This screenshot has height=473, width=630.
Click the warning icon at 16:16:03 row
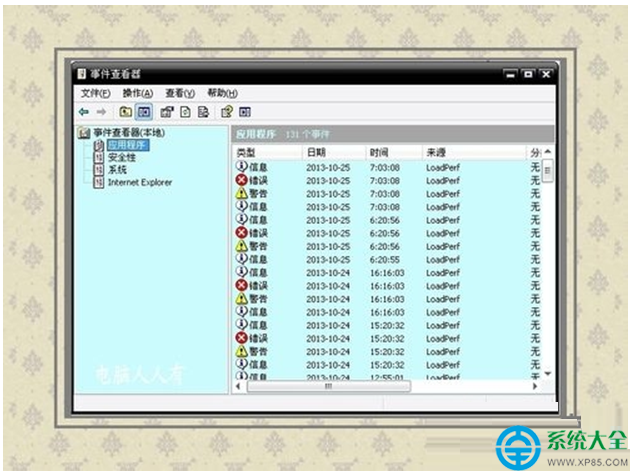pos(241,299)
